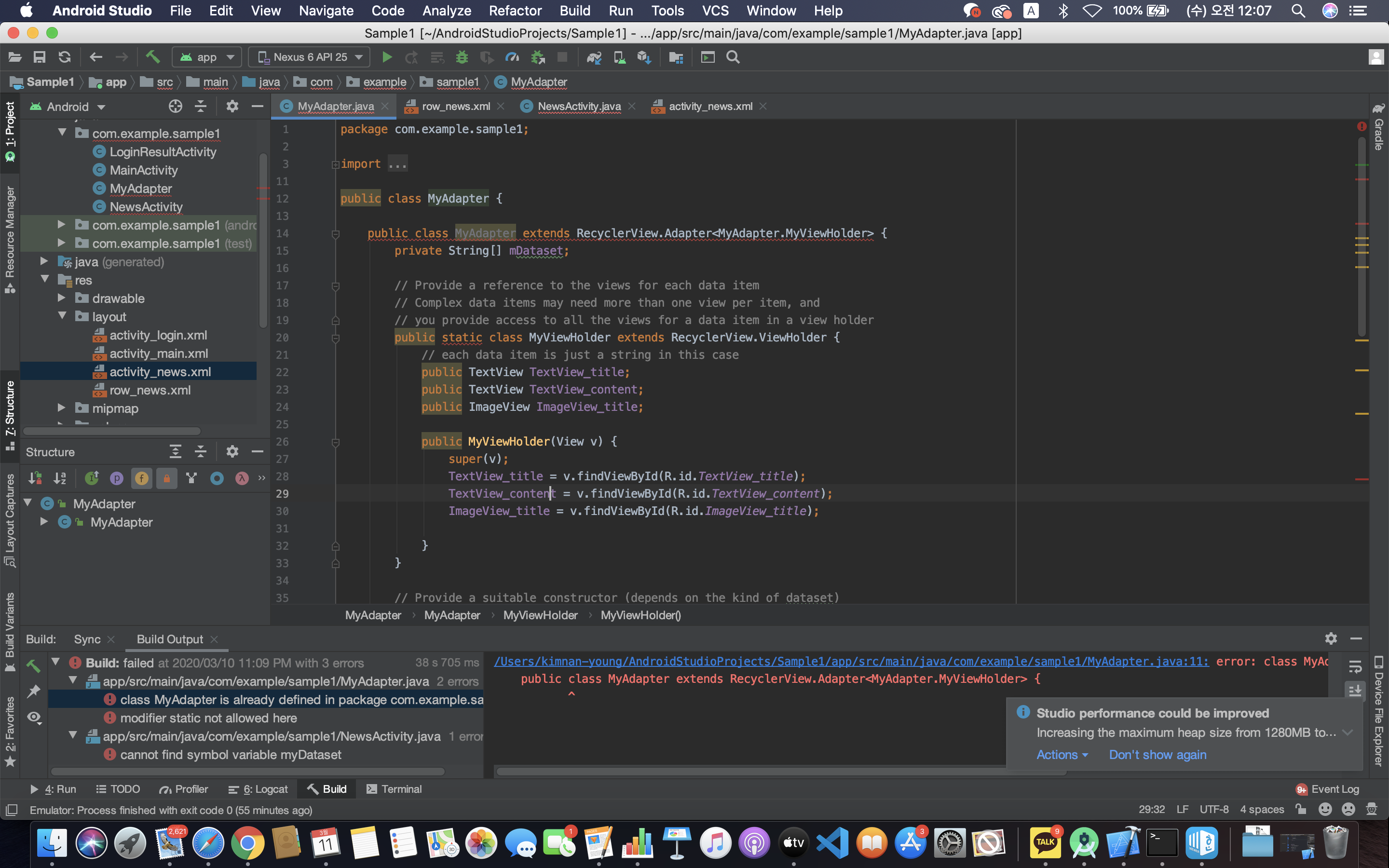Image resolution: width=1389 pixels, height=868 pixels.
Task: Click the Don't show again link
Action: pos(1157,754)
